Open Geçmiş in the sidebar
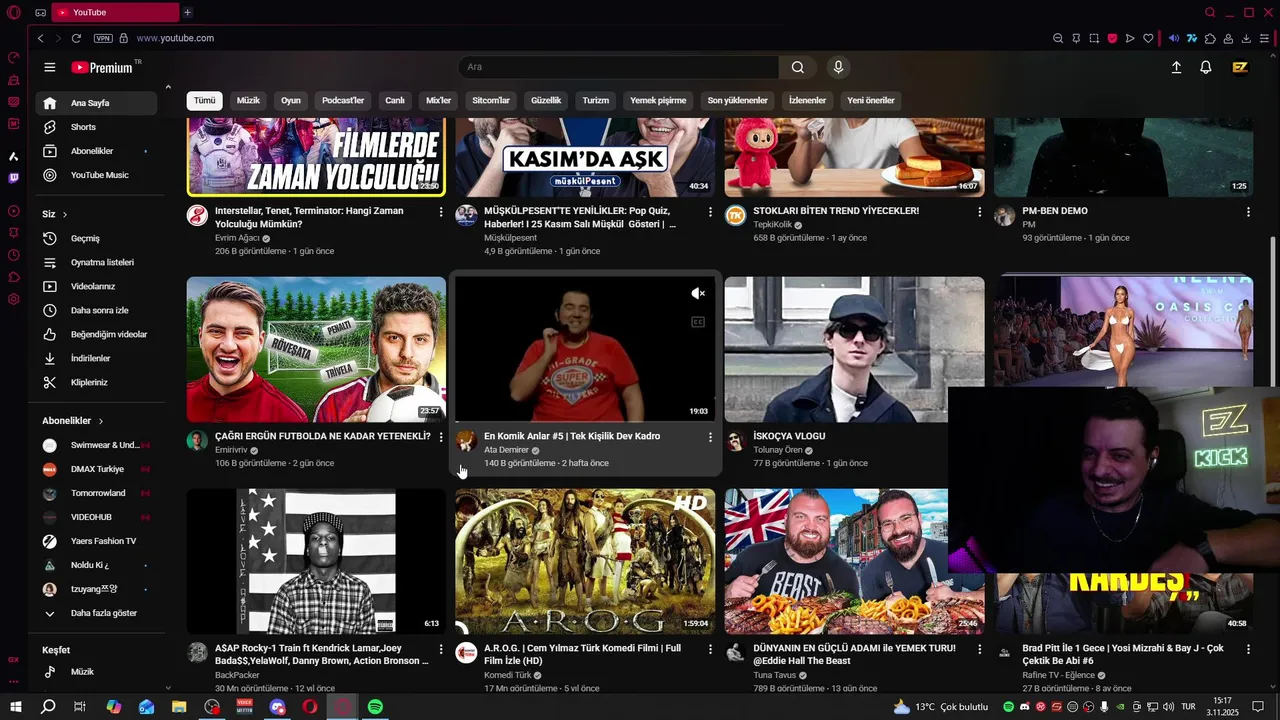The height and width of the screenshot is (720, 1280). tap(97, 238)
